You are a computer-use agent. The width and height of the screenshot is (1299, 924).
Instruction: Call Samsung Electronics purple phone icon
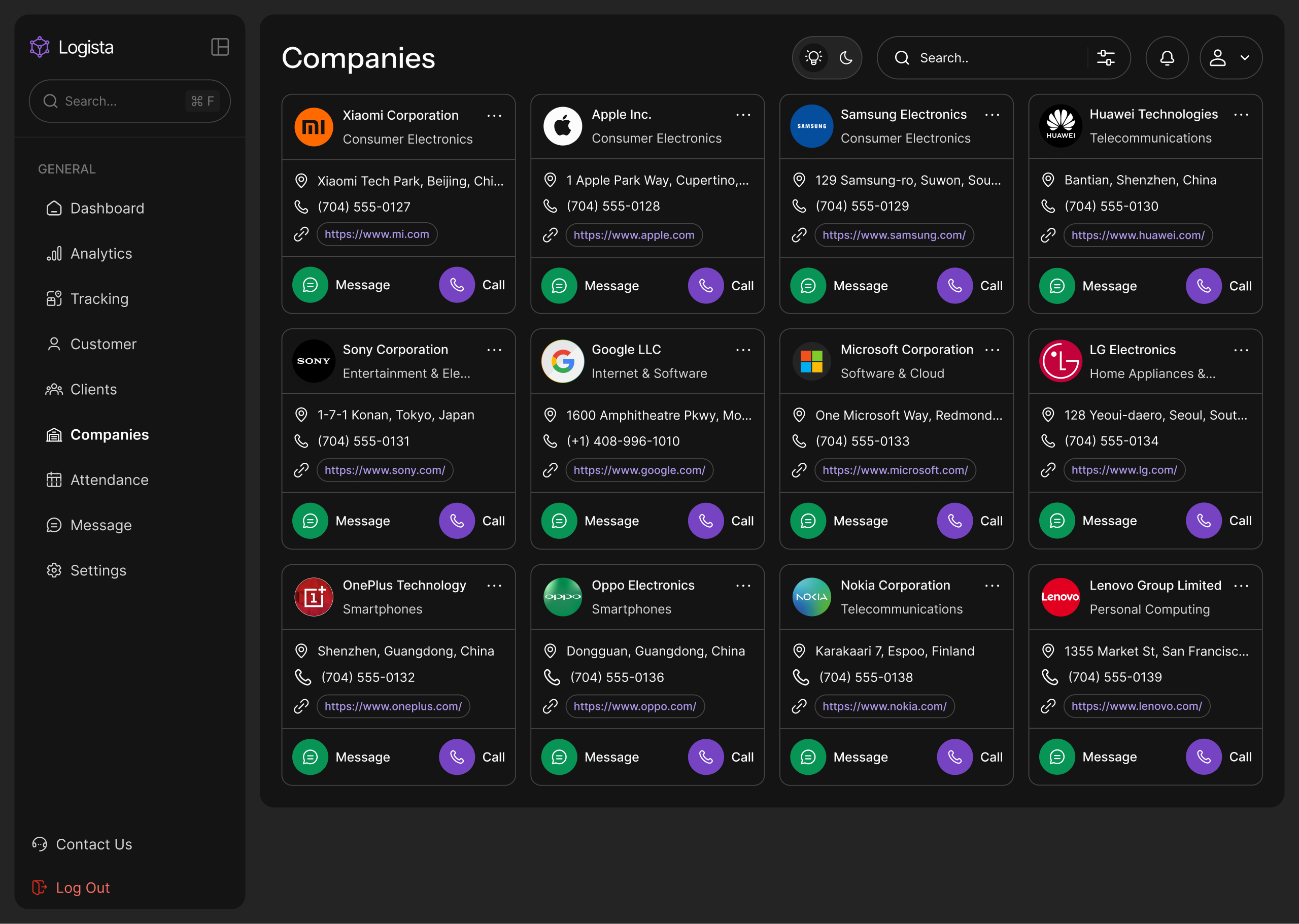point(955,286)
